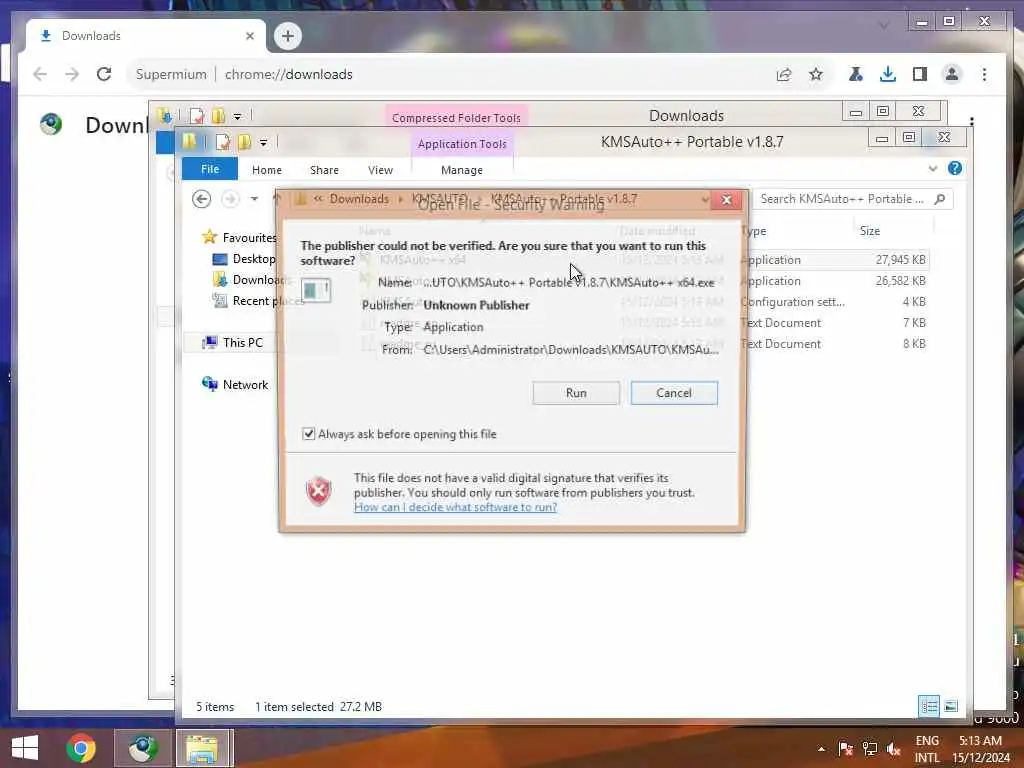Image resolution: width=1024 pixels, height=768 pixels.
Task: Switch to the Share ribbon tab
Action: tap(324, 170)
